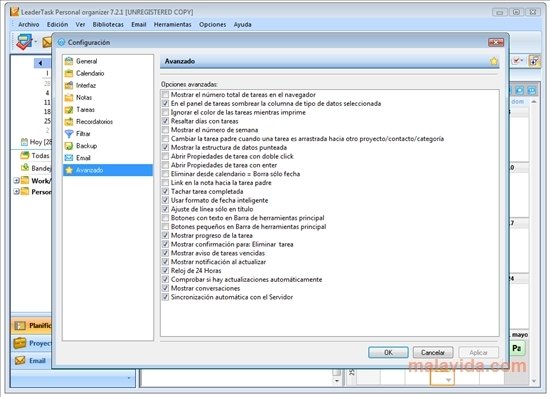This screenshot has width=550, height=397.
Task: Toggle Tachar tarea completada checkbox
Action: point(165,191)
